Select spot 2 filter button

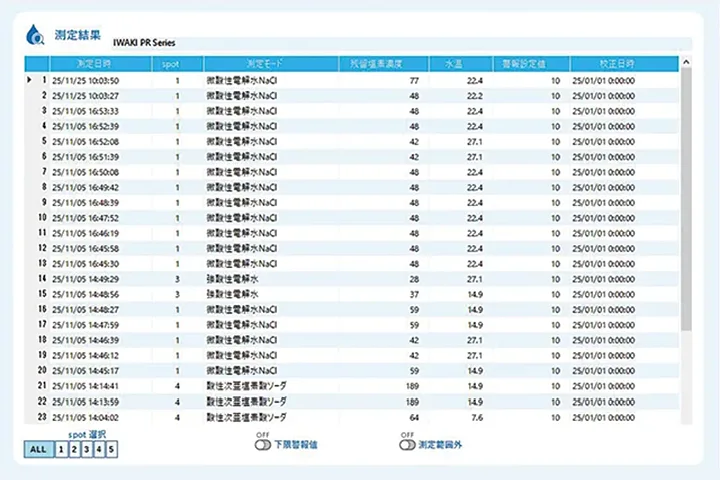click(x=73, y=450)
